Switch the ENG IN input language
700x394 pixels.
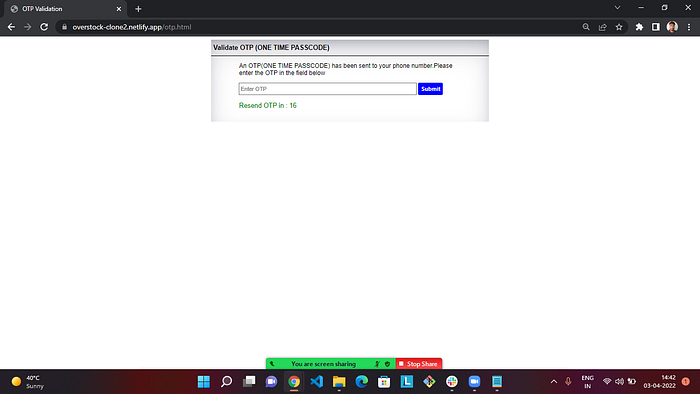tap(588, 382)
